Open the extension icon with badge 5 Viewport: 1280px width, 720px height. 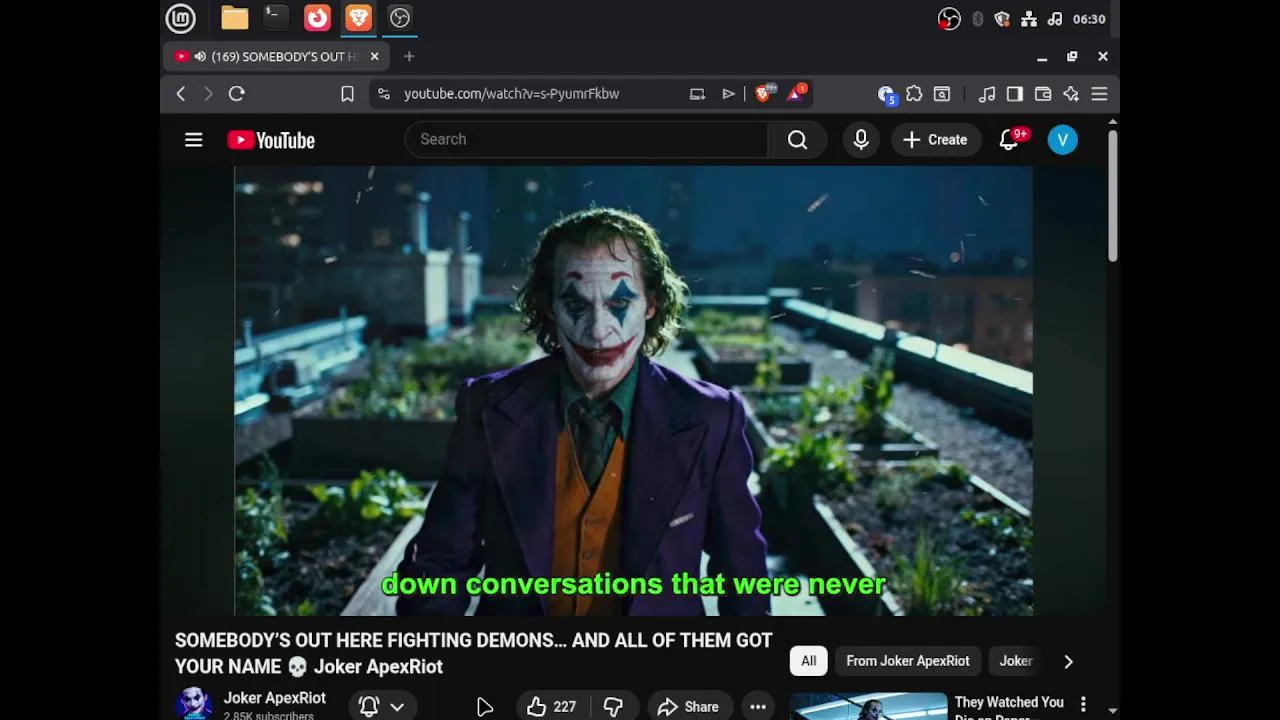(x=886, y=95)
